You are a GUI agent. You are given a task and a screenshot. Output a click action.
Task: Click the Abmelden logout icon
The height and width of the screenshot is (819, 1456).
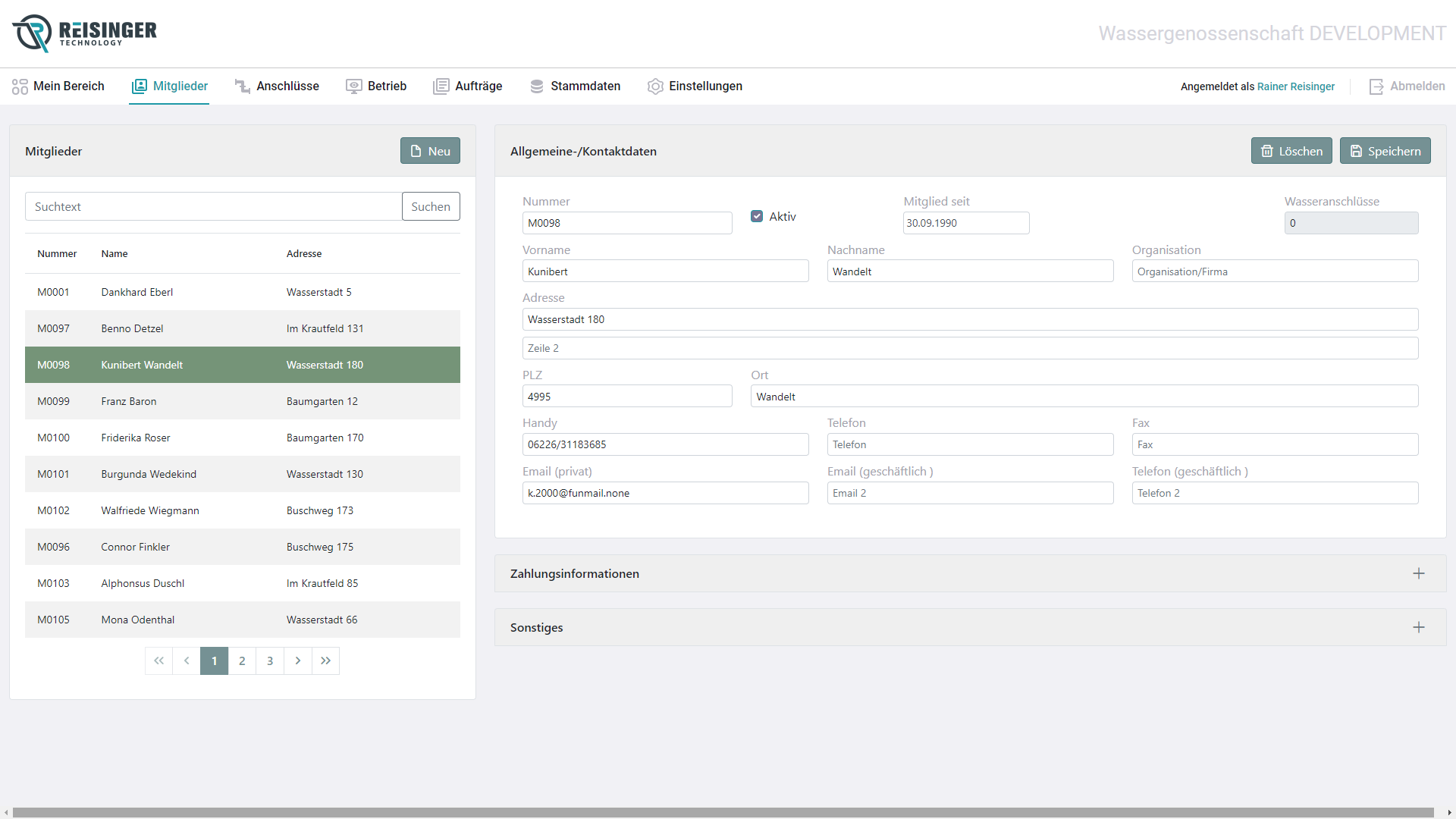[x=1376, y=86]
